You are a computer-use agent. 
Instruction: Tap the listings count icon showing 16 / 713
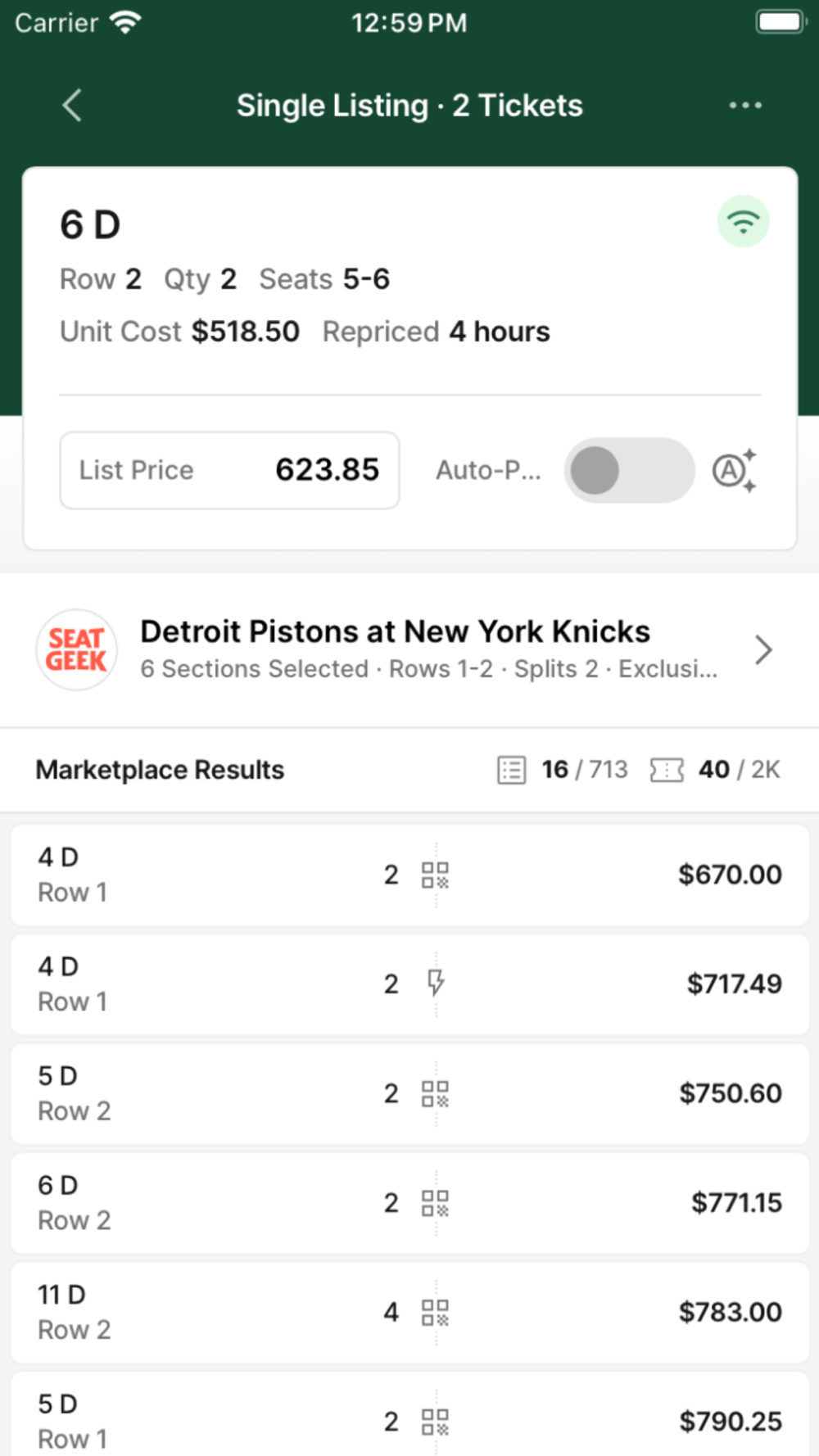tap(512, 770)
